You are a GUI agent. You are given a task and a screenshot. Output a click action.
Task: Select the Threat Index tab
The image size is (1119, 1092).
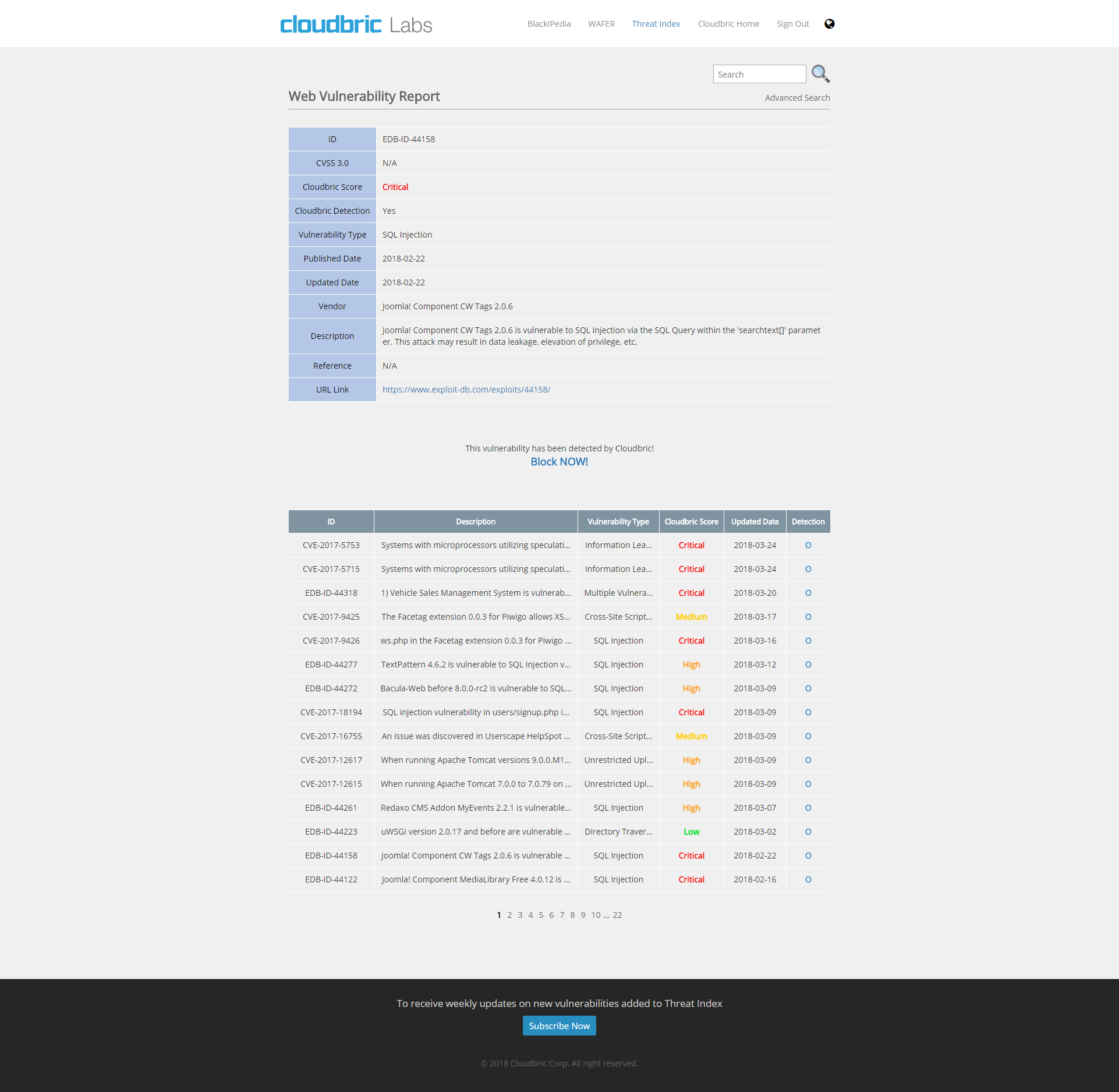tap(655, 23)
